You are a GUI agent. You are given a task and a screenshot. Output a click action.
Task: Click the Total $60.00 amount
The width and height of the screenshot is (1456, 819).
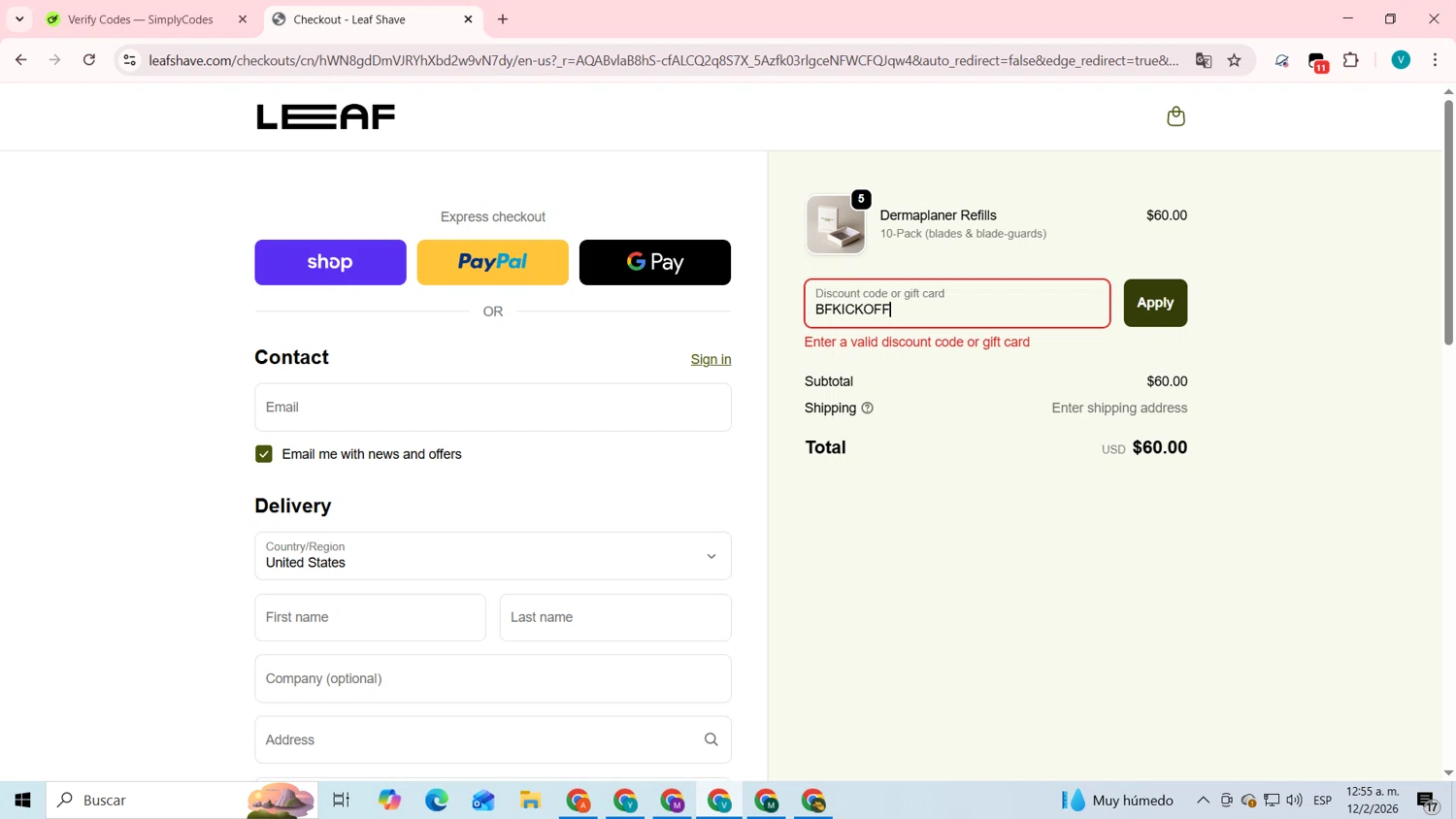coord(1159,447)
